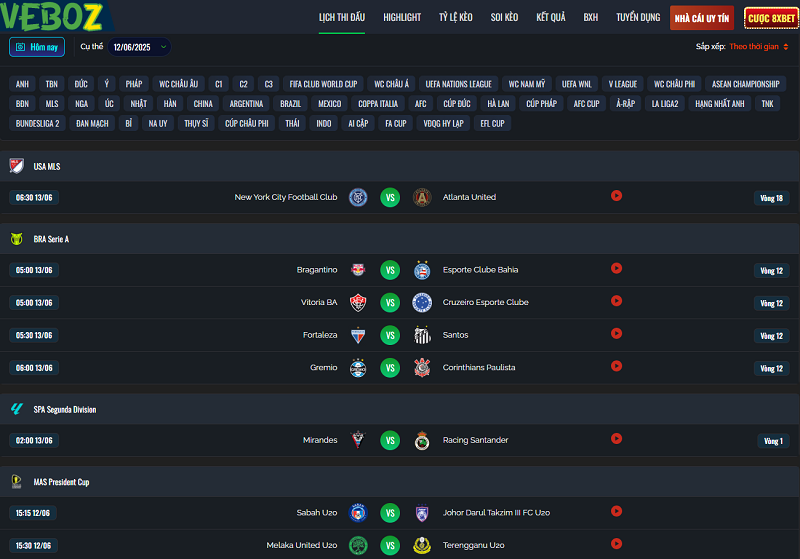The image size is (800, 559).
Task: Click Johor Darul Takzim III crest
Action: pos(422,513)
